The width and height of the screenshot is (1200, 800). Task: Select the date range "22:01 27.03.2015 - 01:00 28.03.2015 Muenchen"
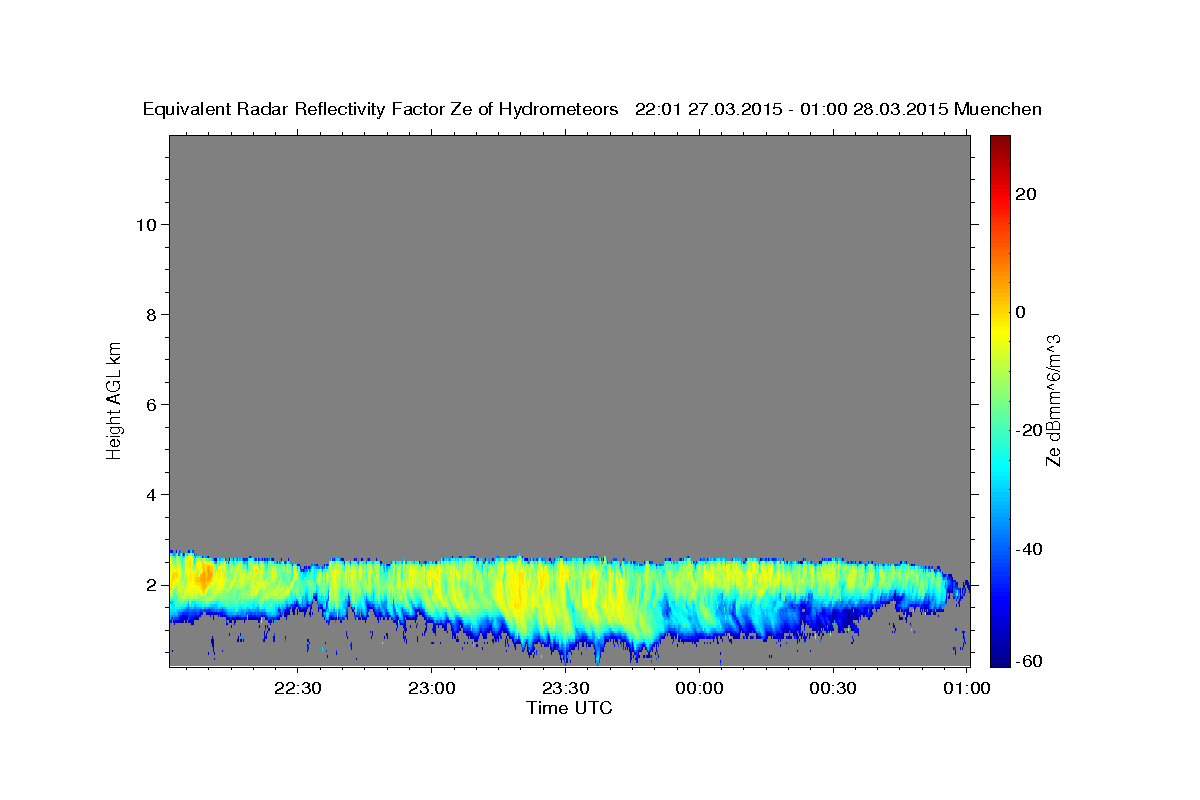(x=839, y=110)
